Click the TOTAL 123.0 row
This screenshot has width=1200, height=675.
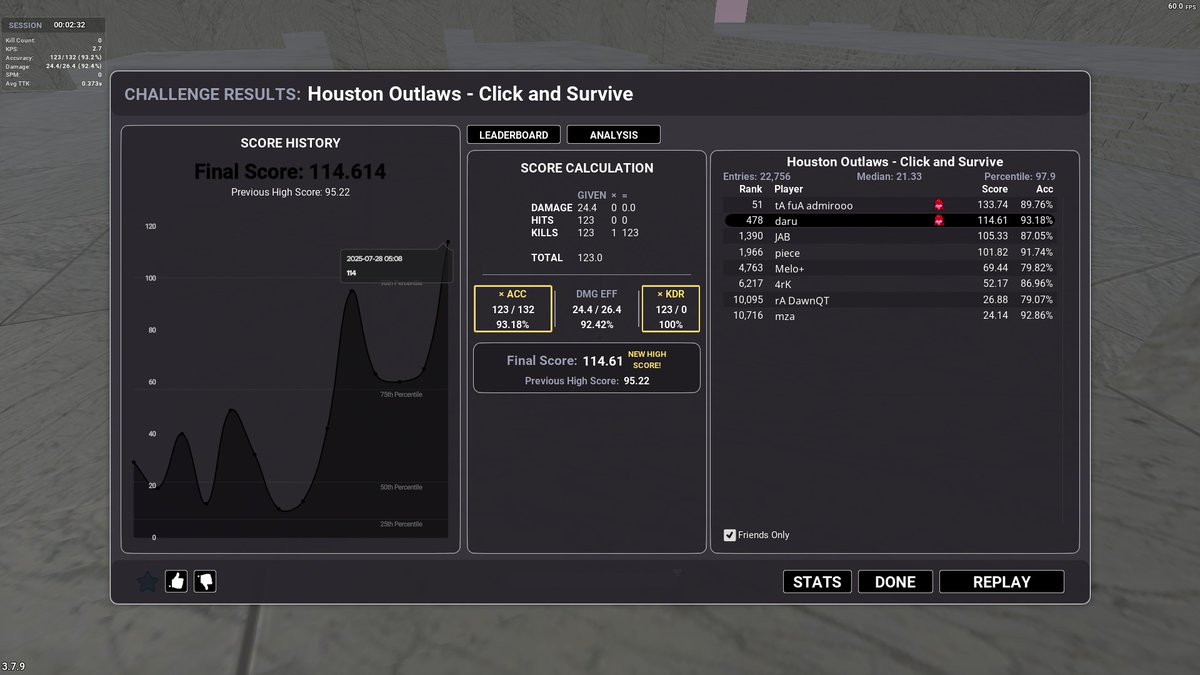(566, 257)
